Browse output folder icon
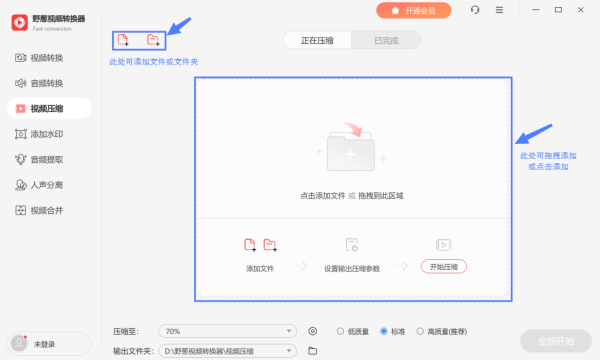The image size is (600, 360). tap(313, 350)
